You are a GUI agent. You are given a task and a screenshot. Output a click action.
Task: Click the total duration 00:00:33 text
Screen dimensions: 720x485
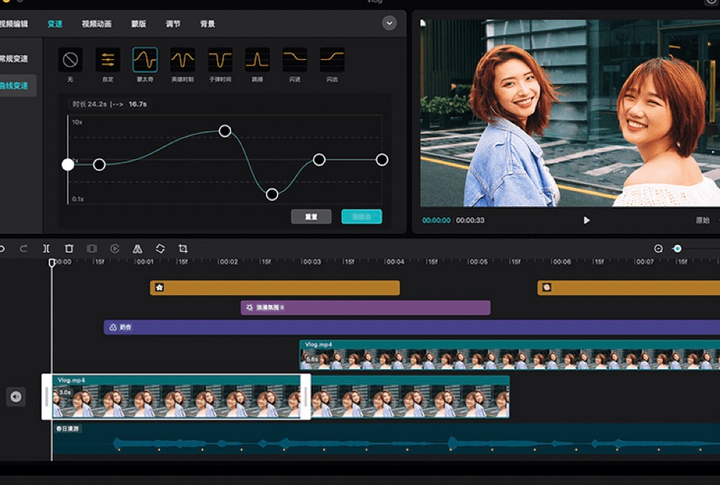click(470, 220)
